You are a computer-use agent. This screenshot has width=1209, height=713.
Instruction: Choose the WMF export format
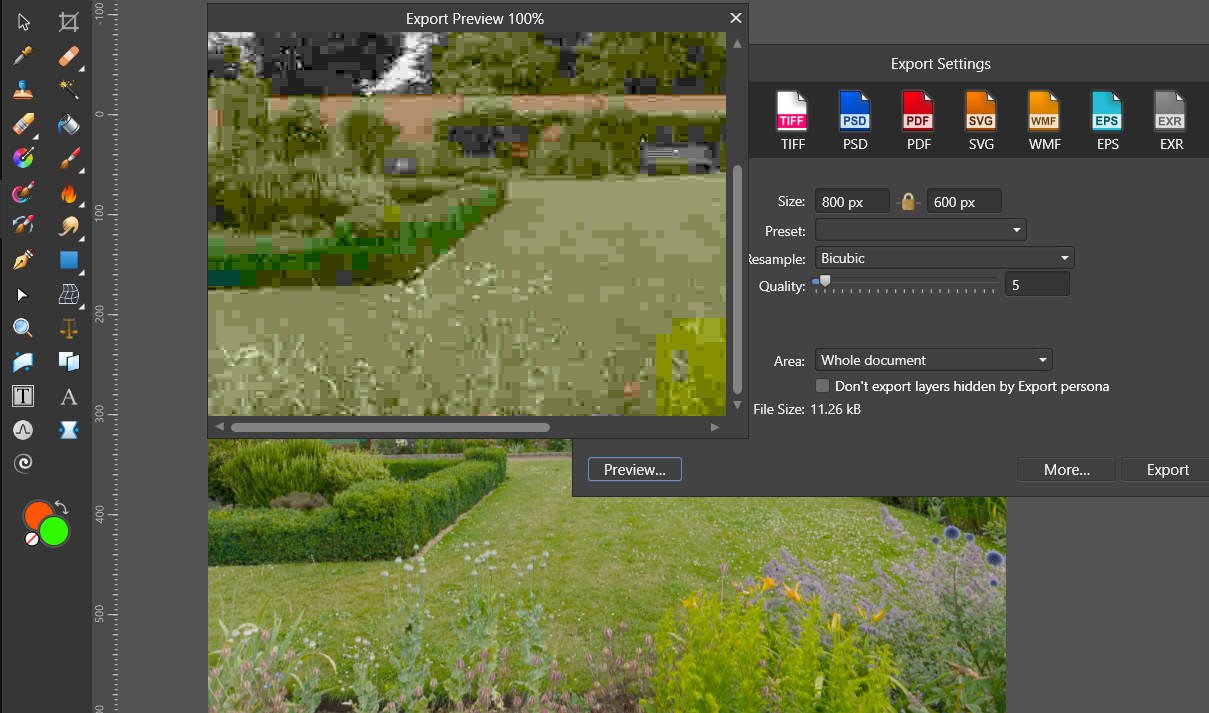coord(1044,120)
